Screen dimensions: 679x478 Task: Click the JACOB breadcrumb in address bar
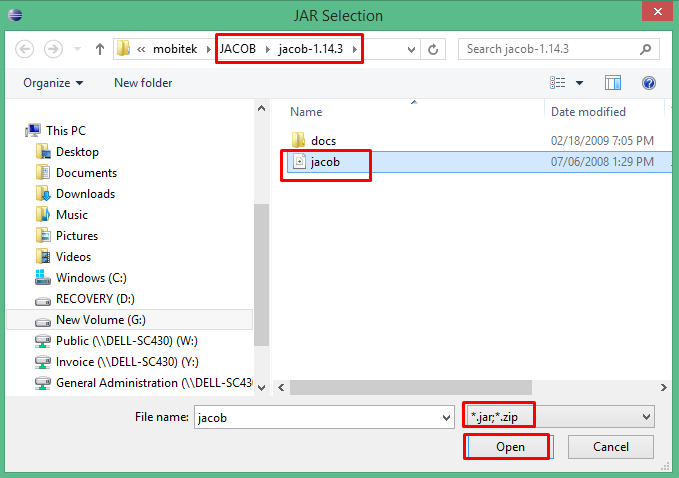pyautogui.click(x=238, y=49)
